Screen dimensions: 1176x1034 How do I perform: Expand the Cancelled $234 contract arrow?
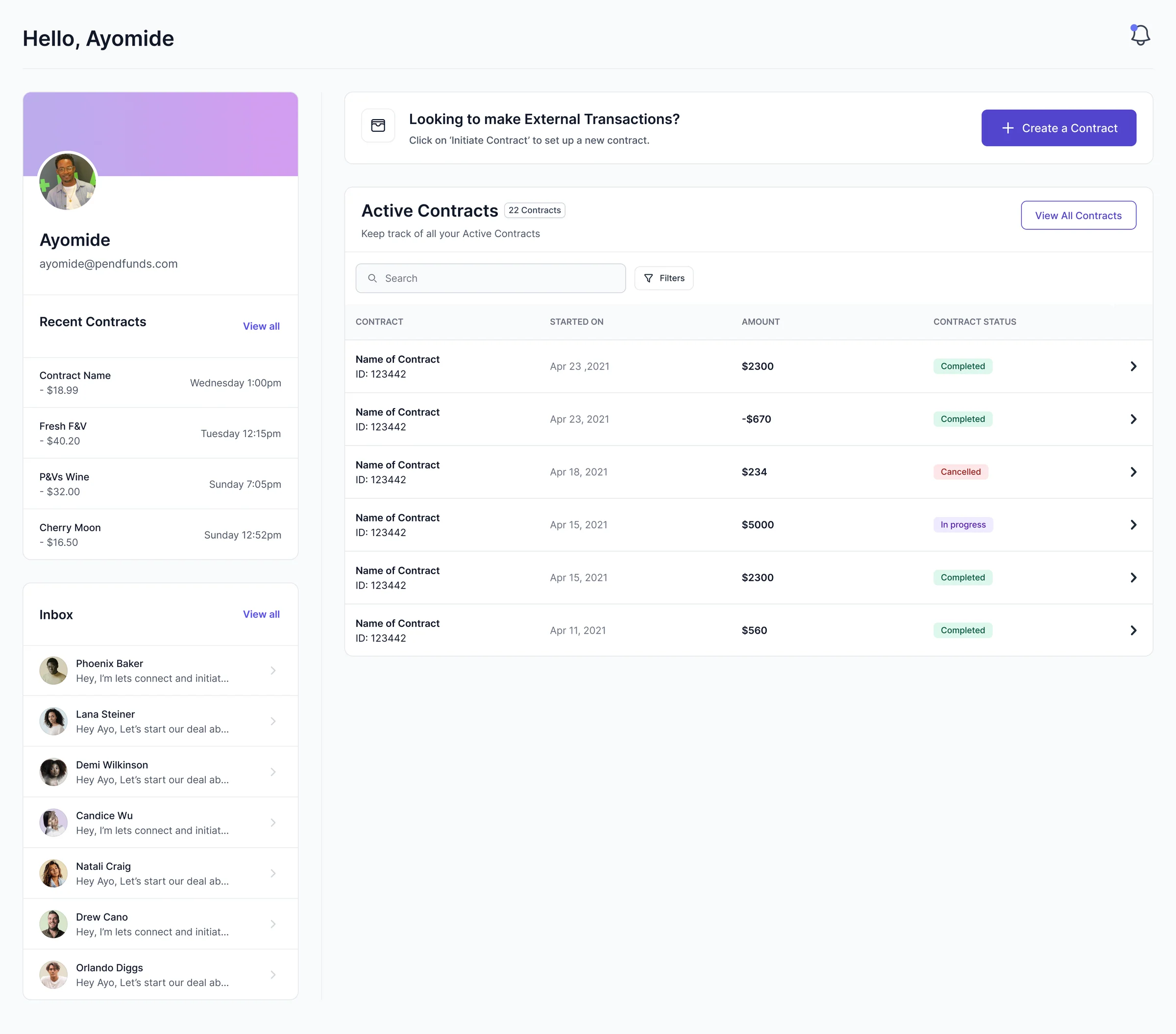[1133, 472]
